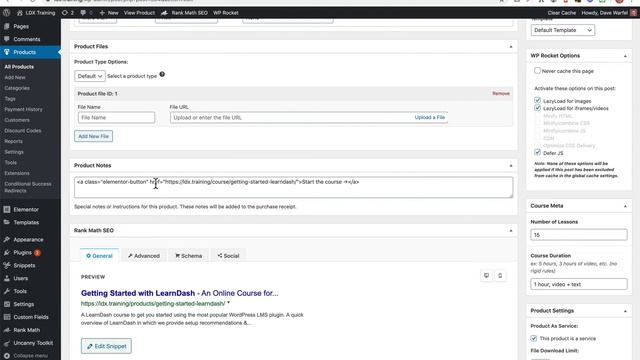The image size is (640, 360).
Task: Click the Edit Snippet button
Action: click(106, 346)
